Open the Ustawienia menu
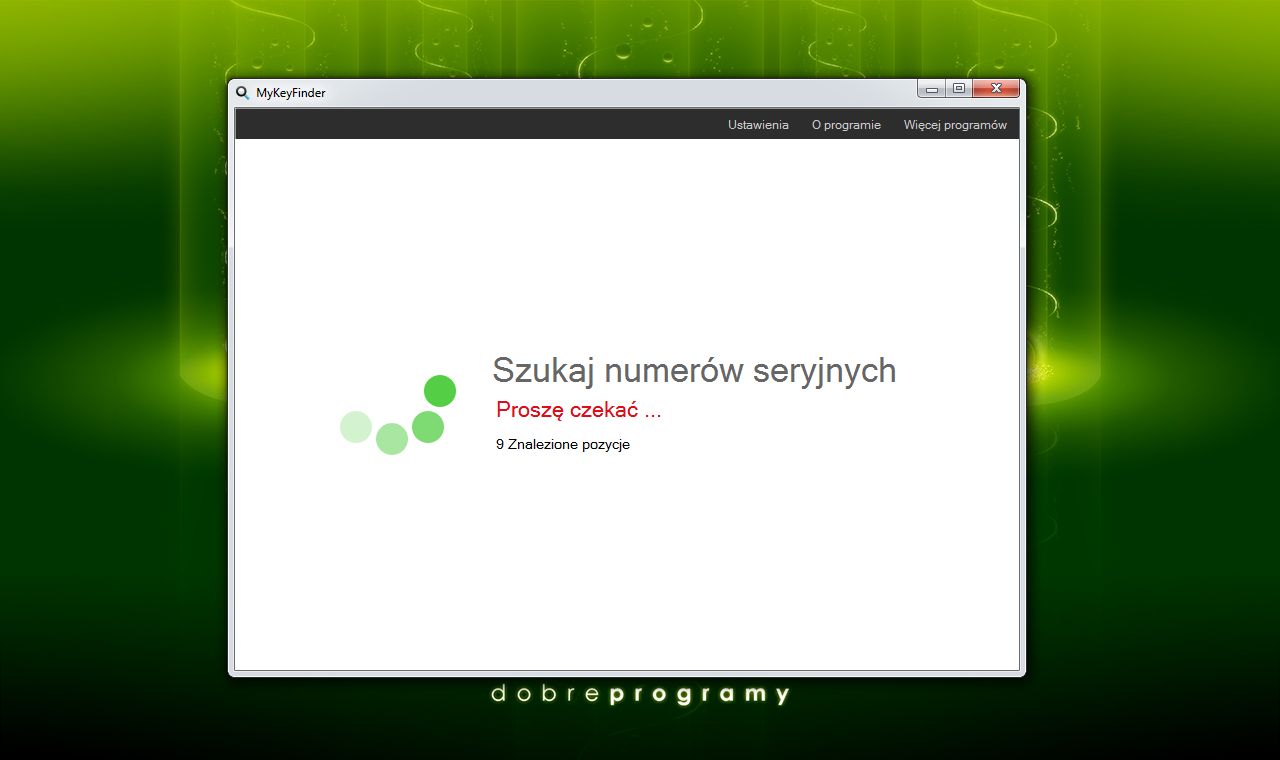 (x=758, y=125)
